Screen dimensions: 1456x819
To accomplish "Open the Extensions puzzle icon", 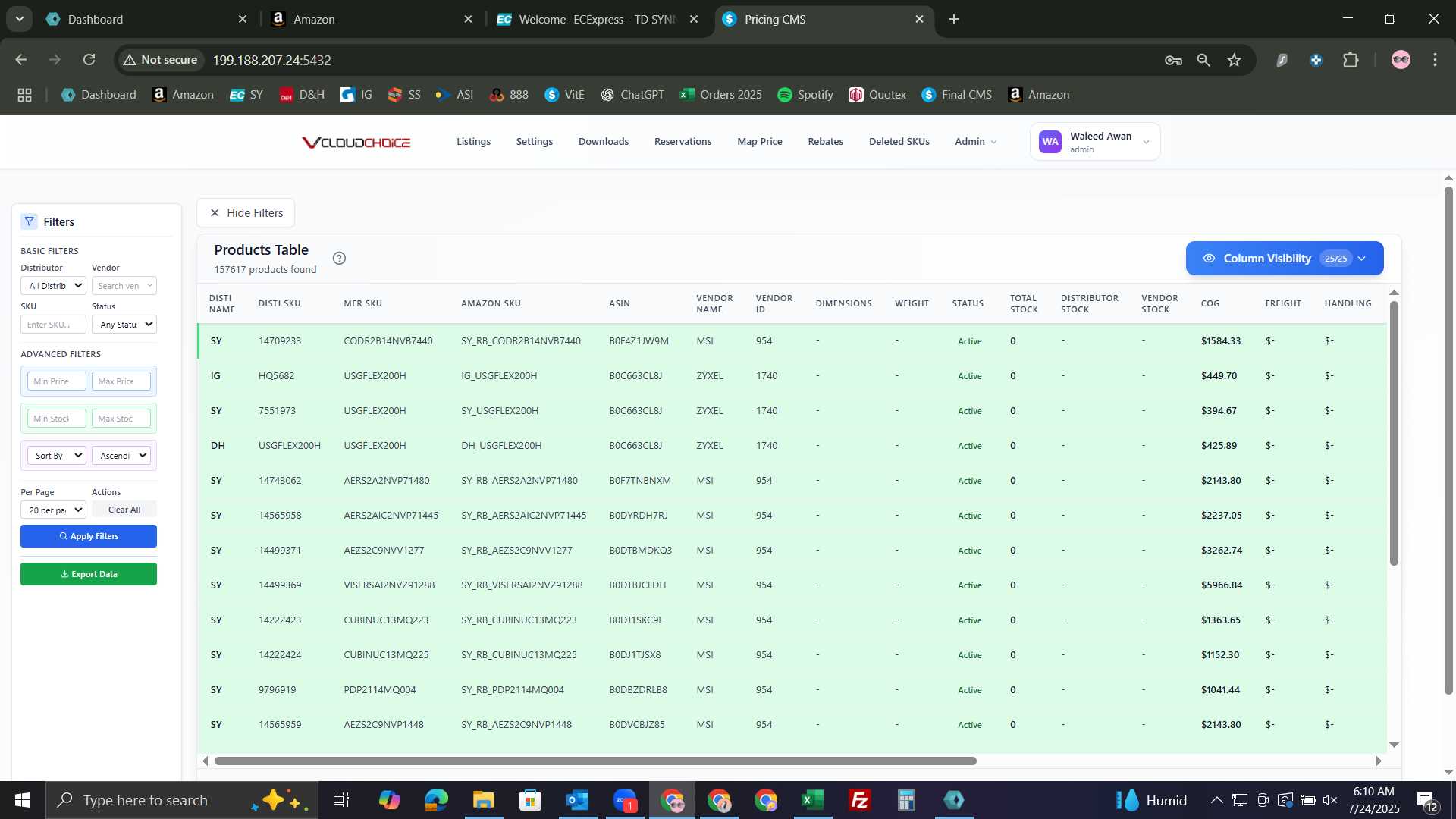I will 1351,60.
